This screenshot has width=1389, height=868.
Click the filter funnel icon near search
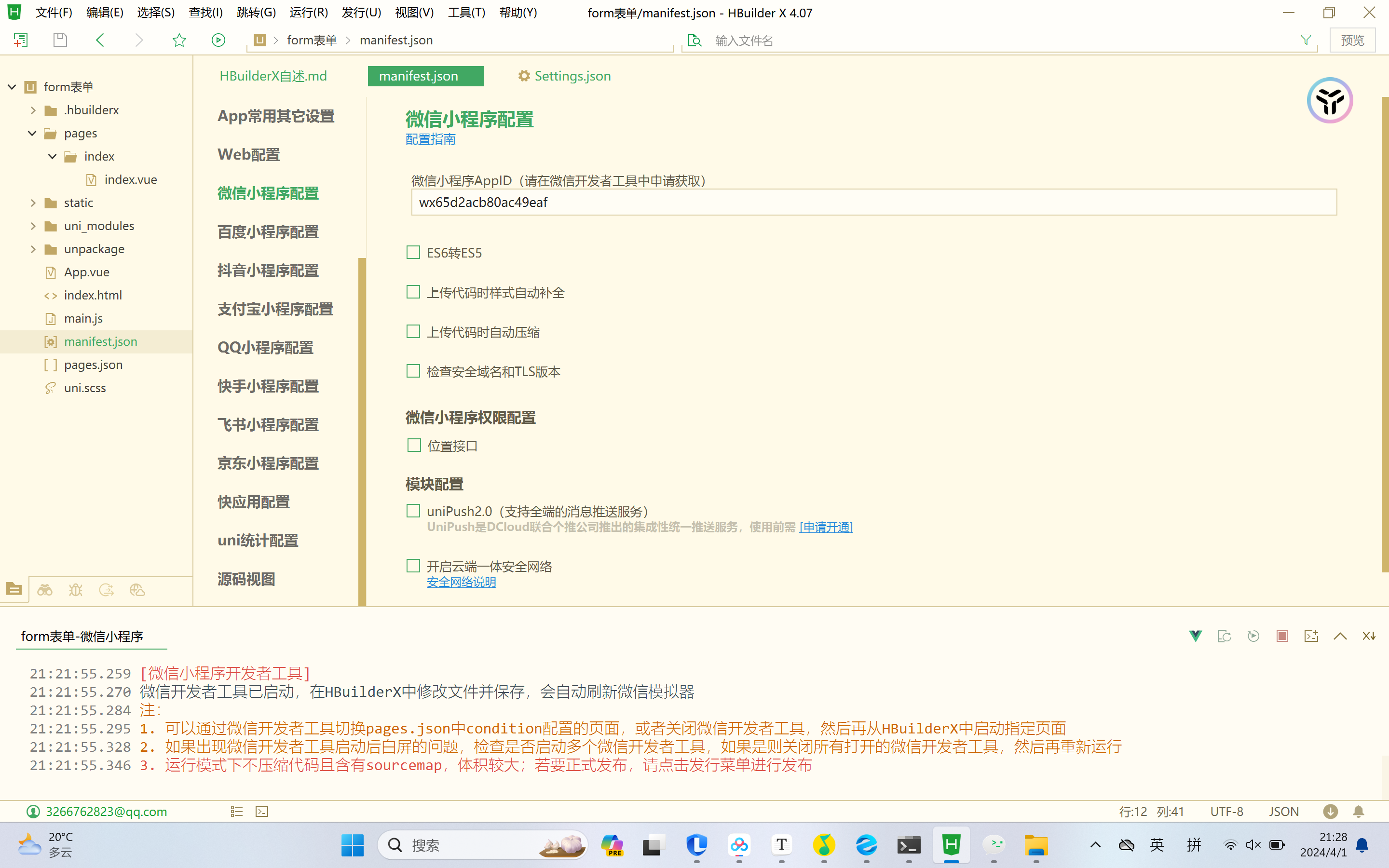pyautogui.click(x=1306, y=40)
